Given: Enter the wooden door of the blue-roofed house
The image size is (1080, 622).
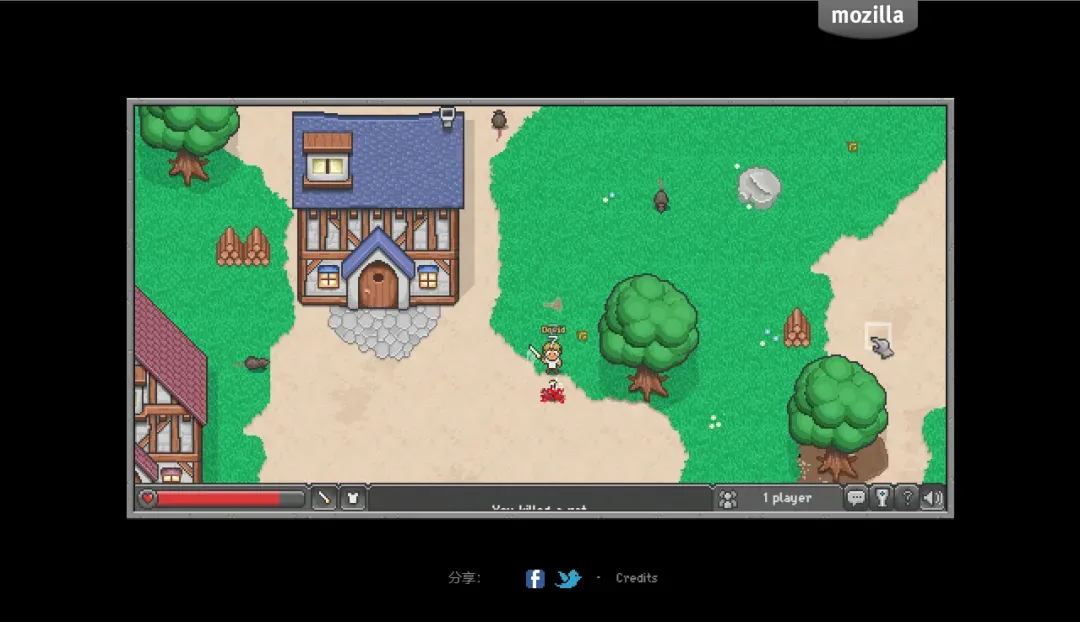Looking at the screenshot, I should coord(378,287).
